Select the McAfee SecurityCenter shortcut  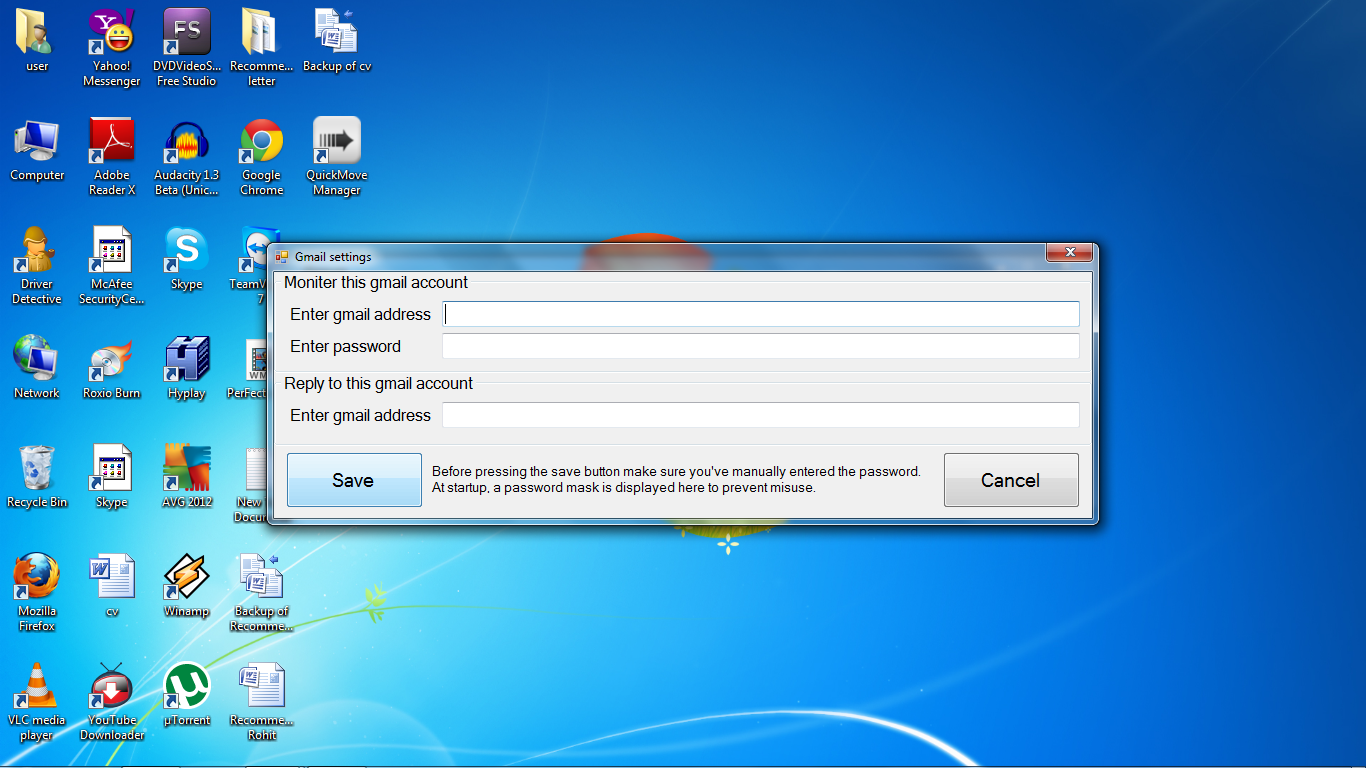111,266
